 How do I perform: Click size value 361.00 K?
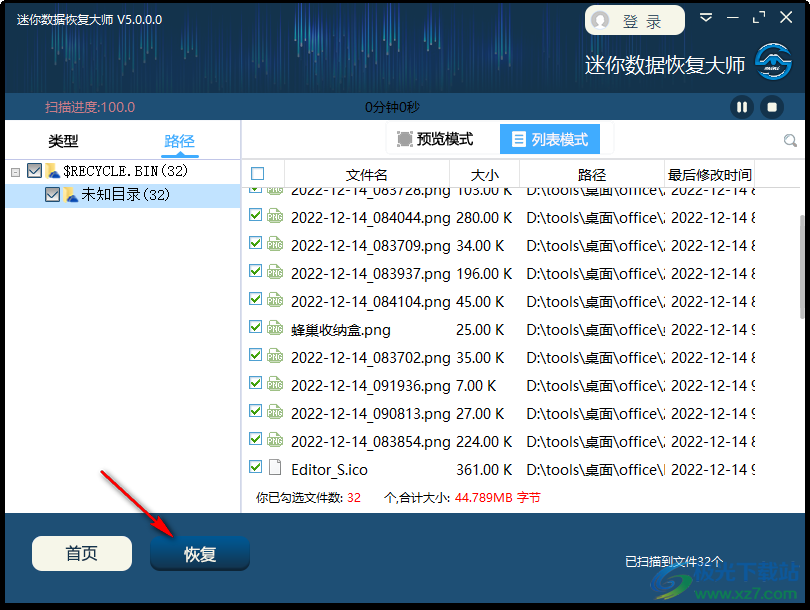click(x=484, y=470)
